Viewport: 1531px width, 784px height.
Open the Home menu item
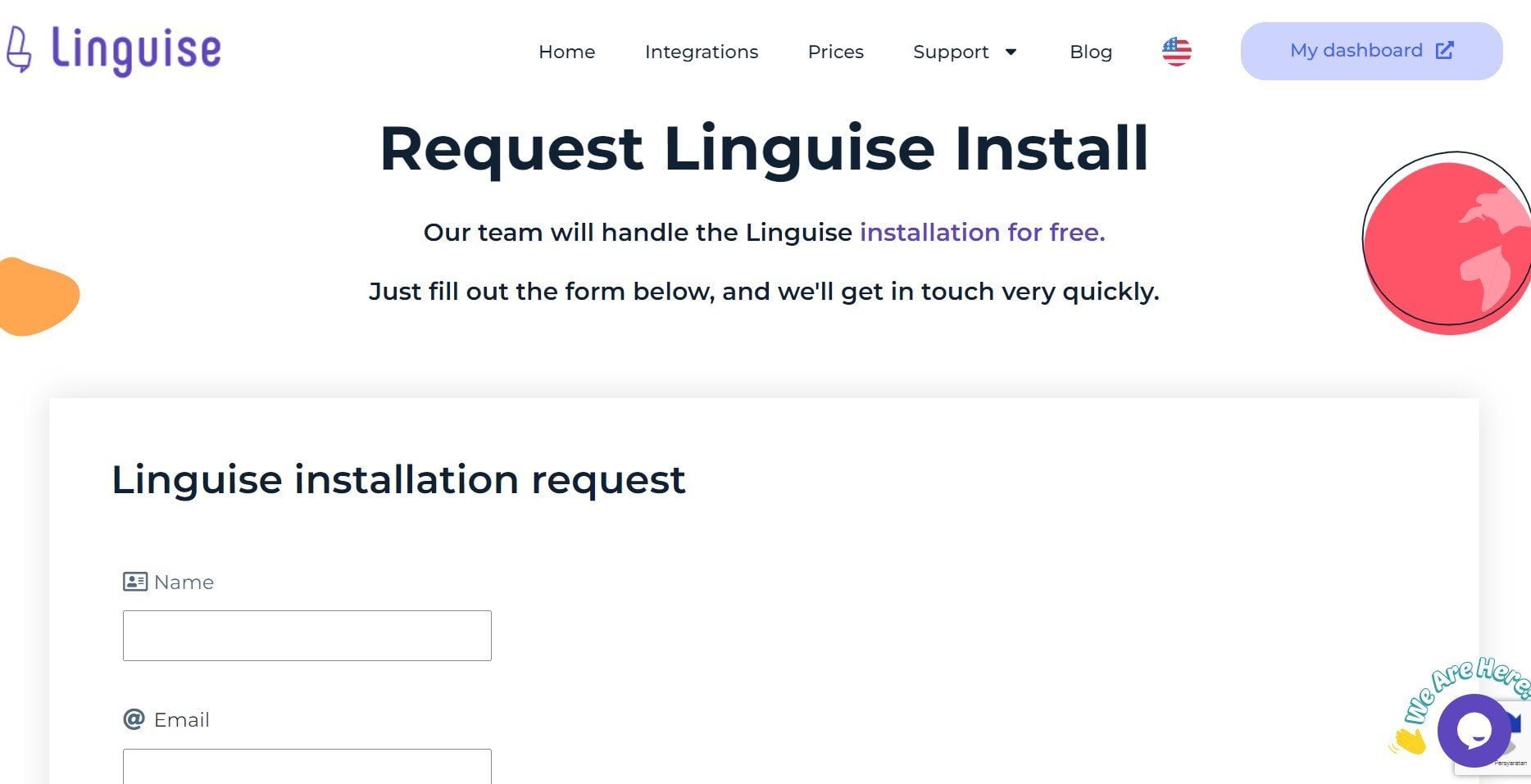pyautogui.click(x=566, y=52)
